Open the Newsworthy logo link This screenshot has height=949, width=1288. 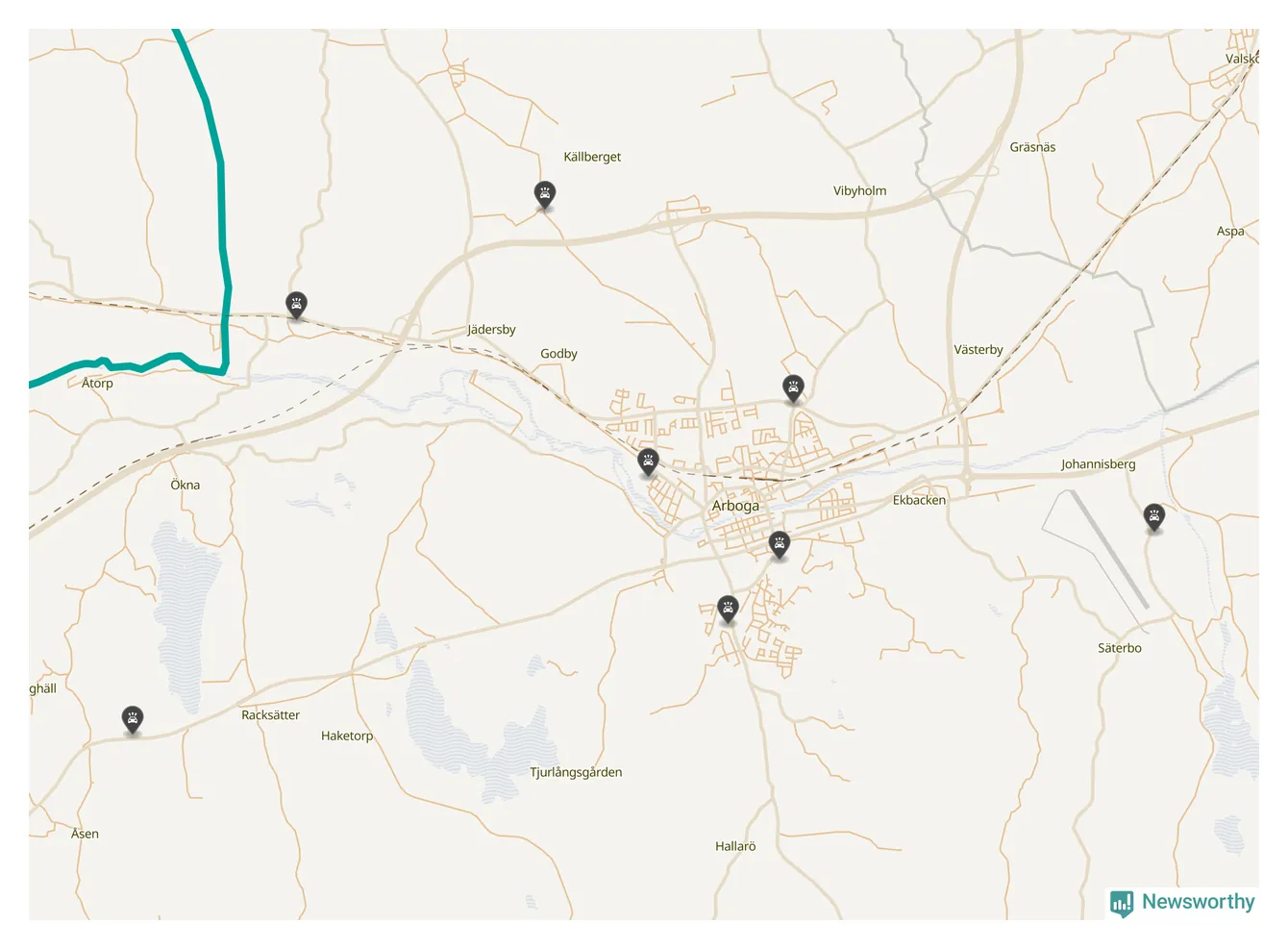1182,903
